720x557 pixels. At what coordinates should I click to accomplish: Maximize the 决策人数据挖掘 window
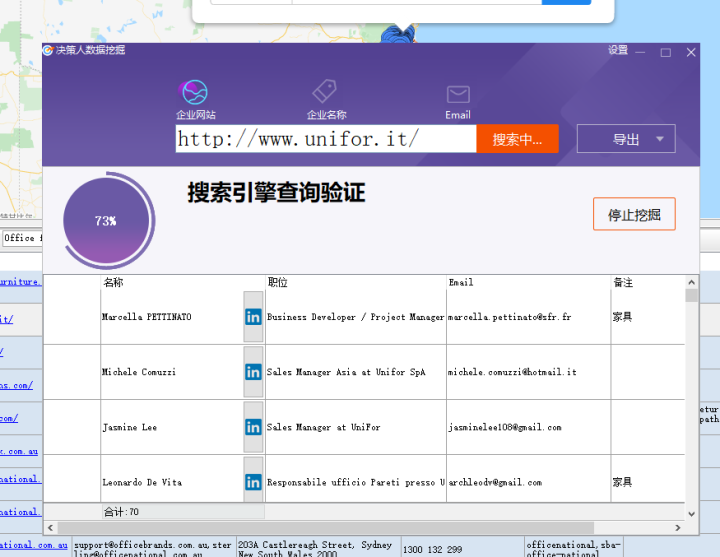click(x=665, y=52)
